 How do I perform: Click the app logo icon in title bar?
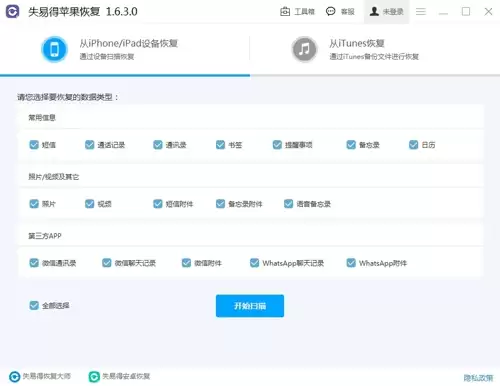click(13, 12)
